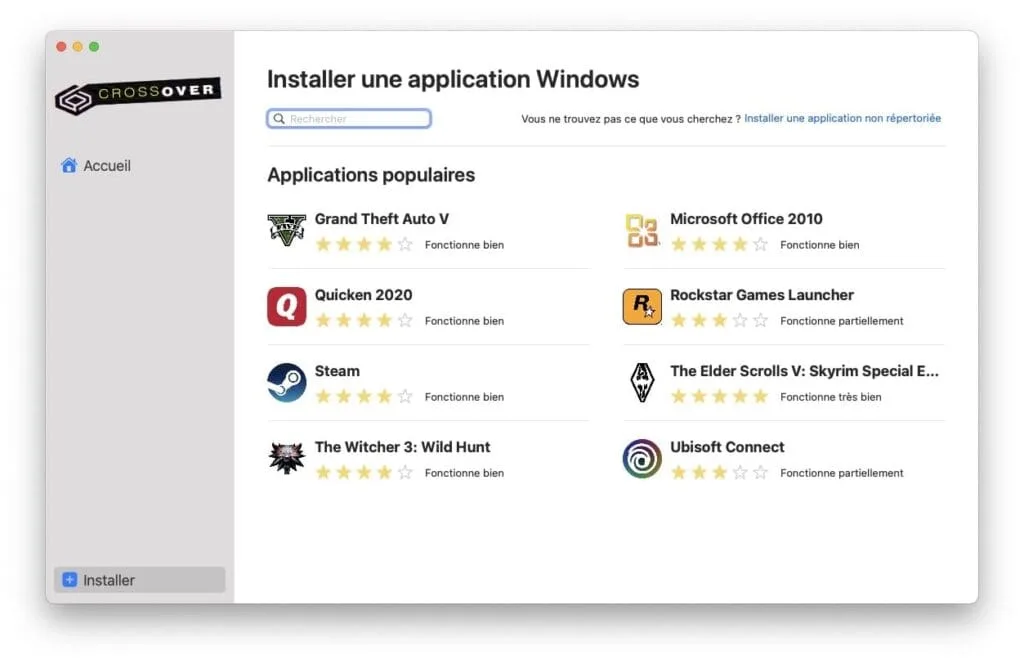Click the Skyrim dragon emblem icon
Viewport: 1024px width, 664px height.
[642, 383]
